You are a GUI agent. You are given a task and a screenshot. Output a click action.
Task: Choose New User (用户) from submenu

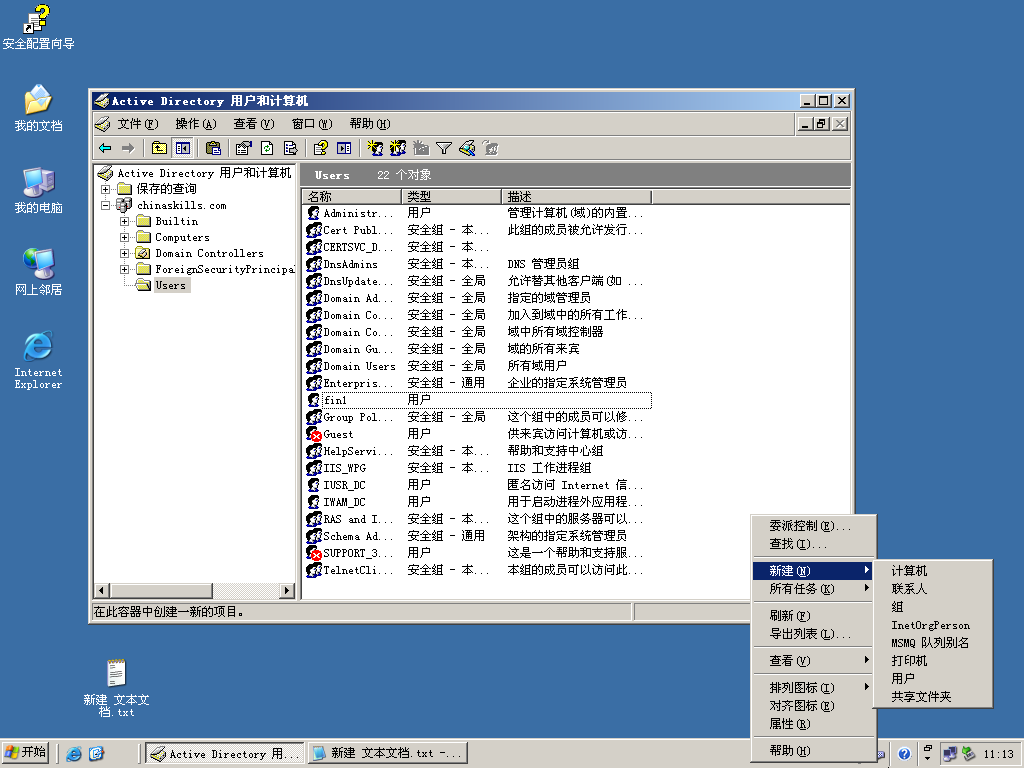(933, 679)
